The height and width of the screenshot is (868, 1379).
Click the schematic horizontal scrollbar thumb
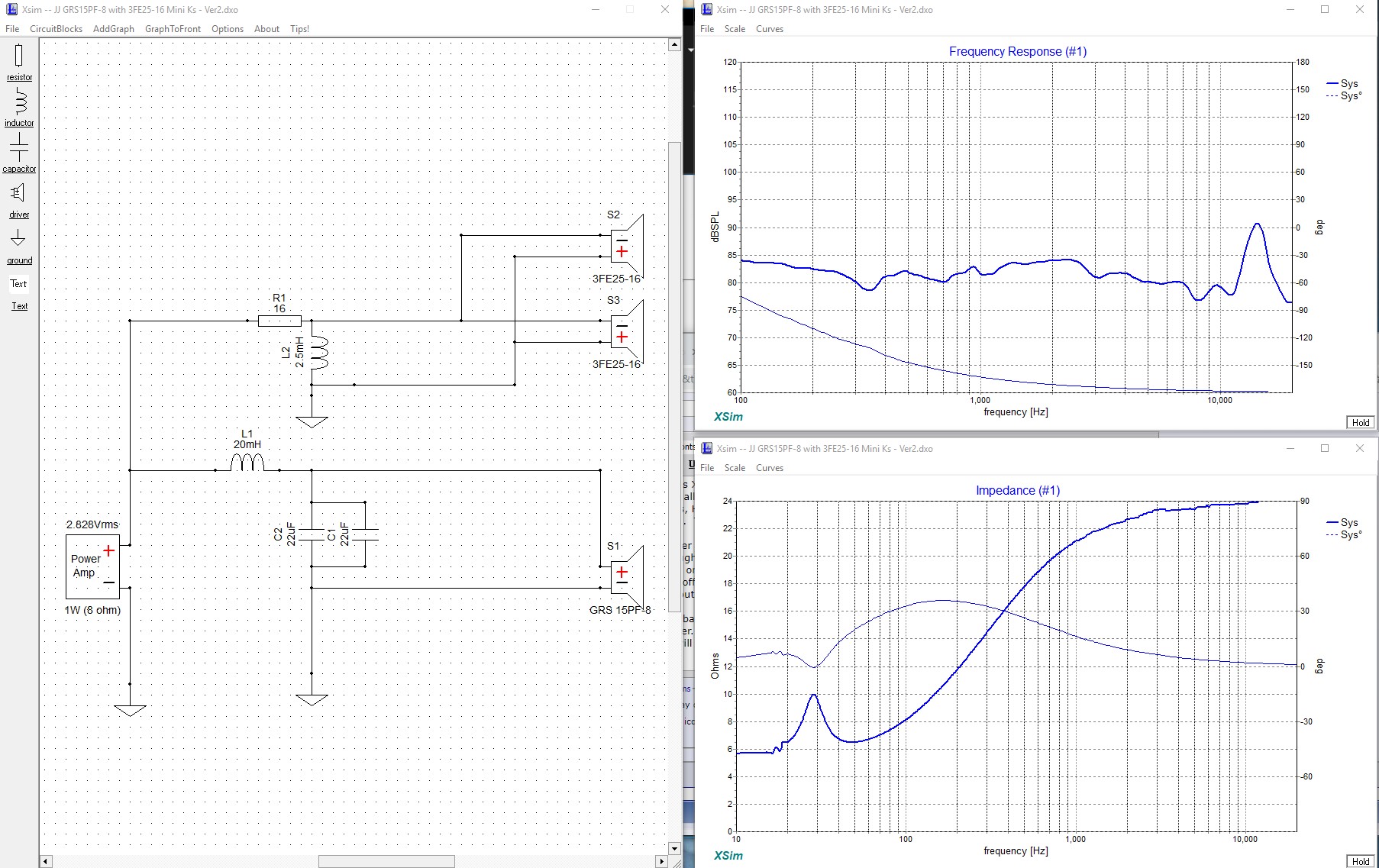386,861
